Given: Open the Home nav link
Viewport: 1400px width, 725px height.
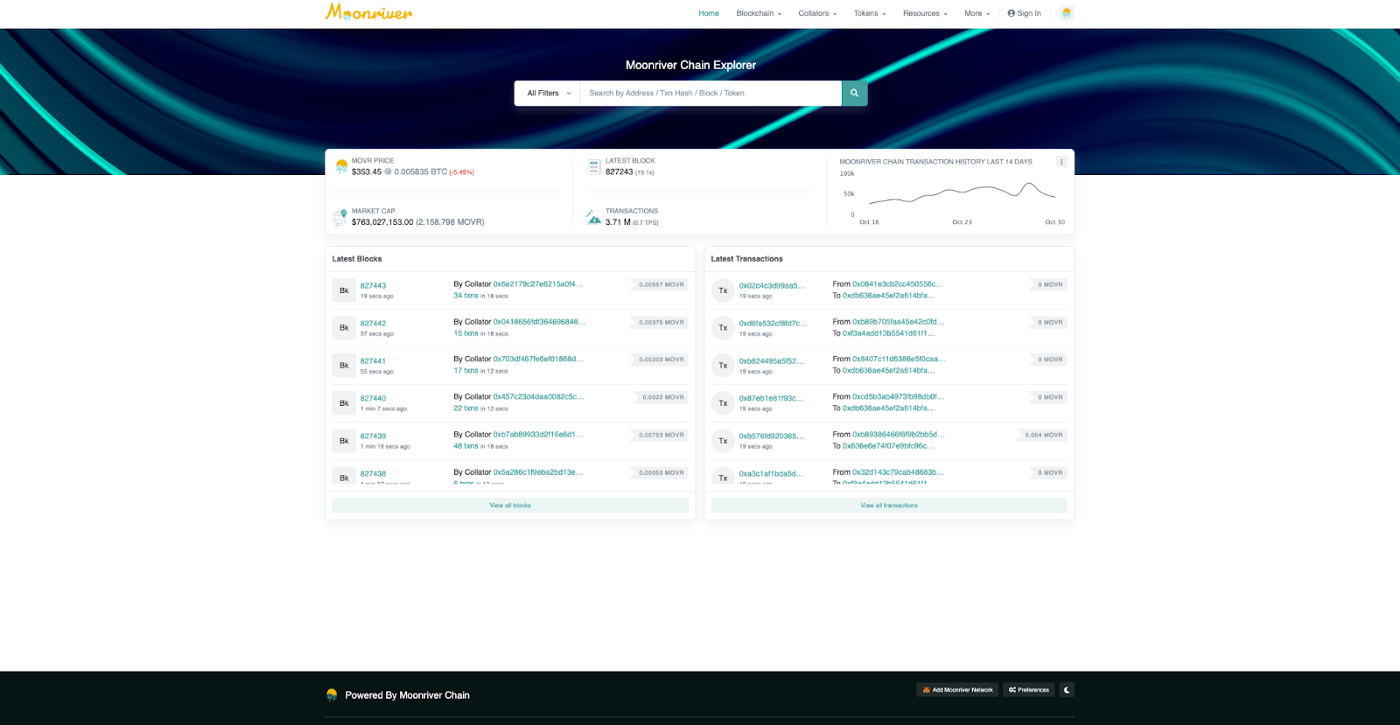Looking at the screenshot, I should (708, 13).
